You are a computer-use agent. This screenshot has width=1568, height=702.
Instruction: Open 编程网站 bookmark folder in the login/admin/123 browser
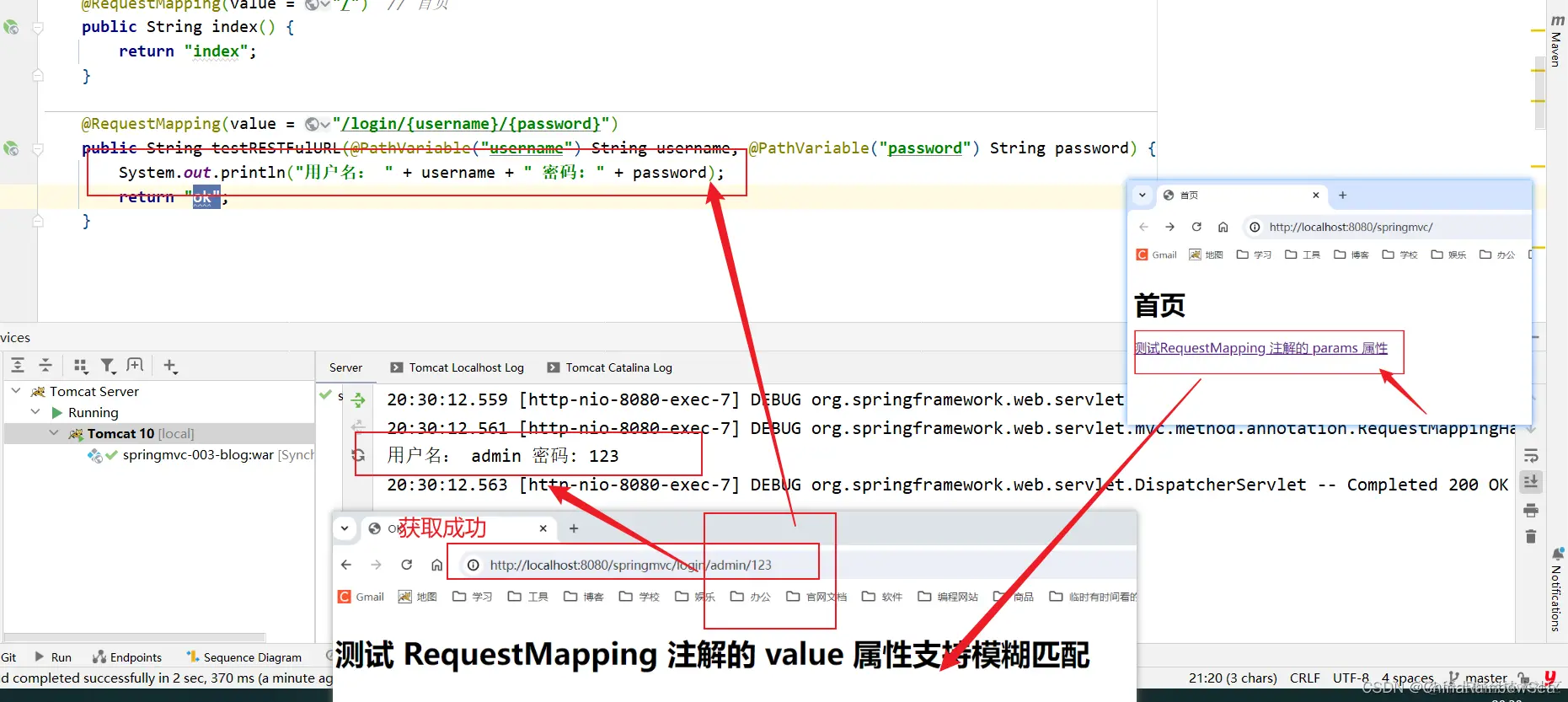pyautogui.click(x=948, y=597)
